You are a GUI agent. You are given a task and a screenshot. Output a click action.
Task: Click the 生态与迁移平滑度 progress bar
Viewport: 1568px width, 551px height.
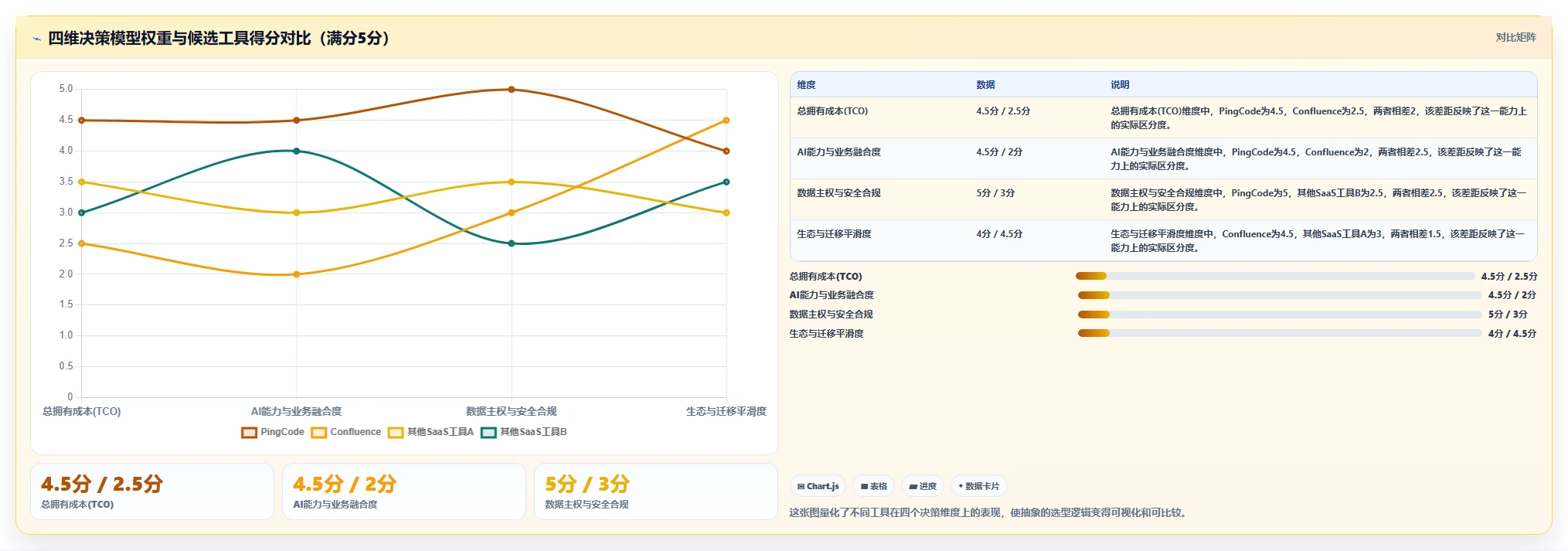pyautogui.click(x=1280, y=334)
